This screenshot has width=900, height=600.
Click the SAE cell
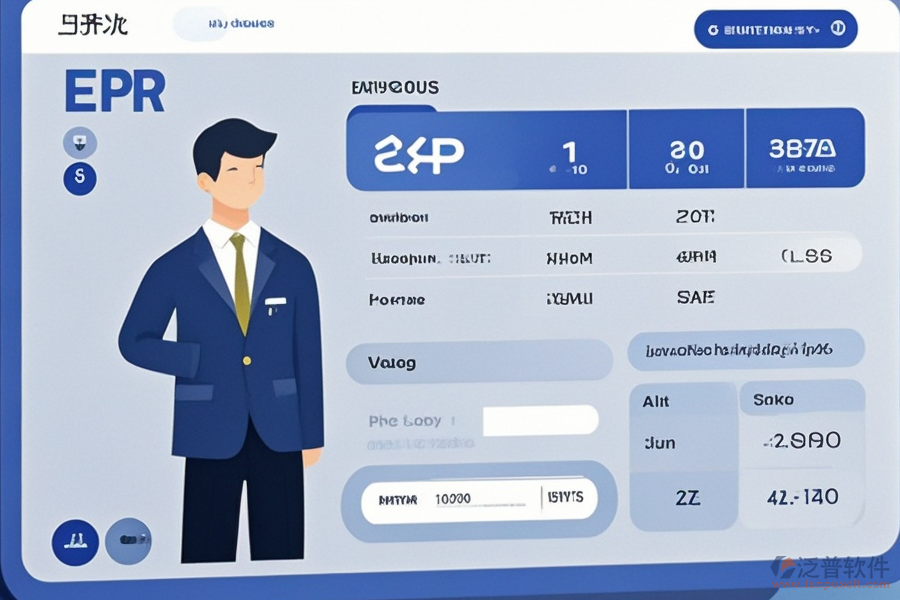pyautogui.click(x=695, y=297)
